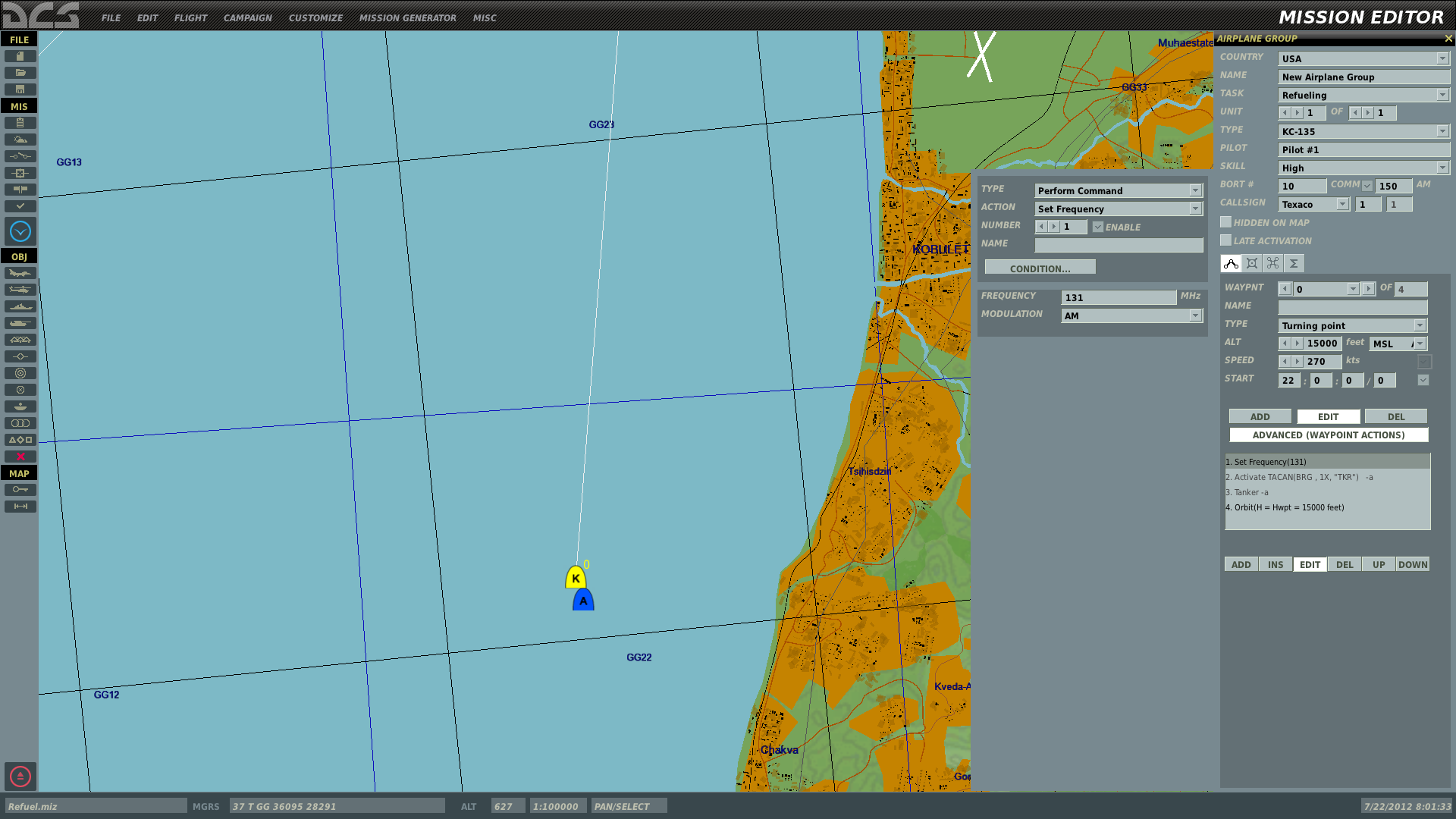
Task: Click the red X delete object tool
Action: tap(20, 457)
